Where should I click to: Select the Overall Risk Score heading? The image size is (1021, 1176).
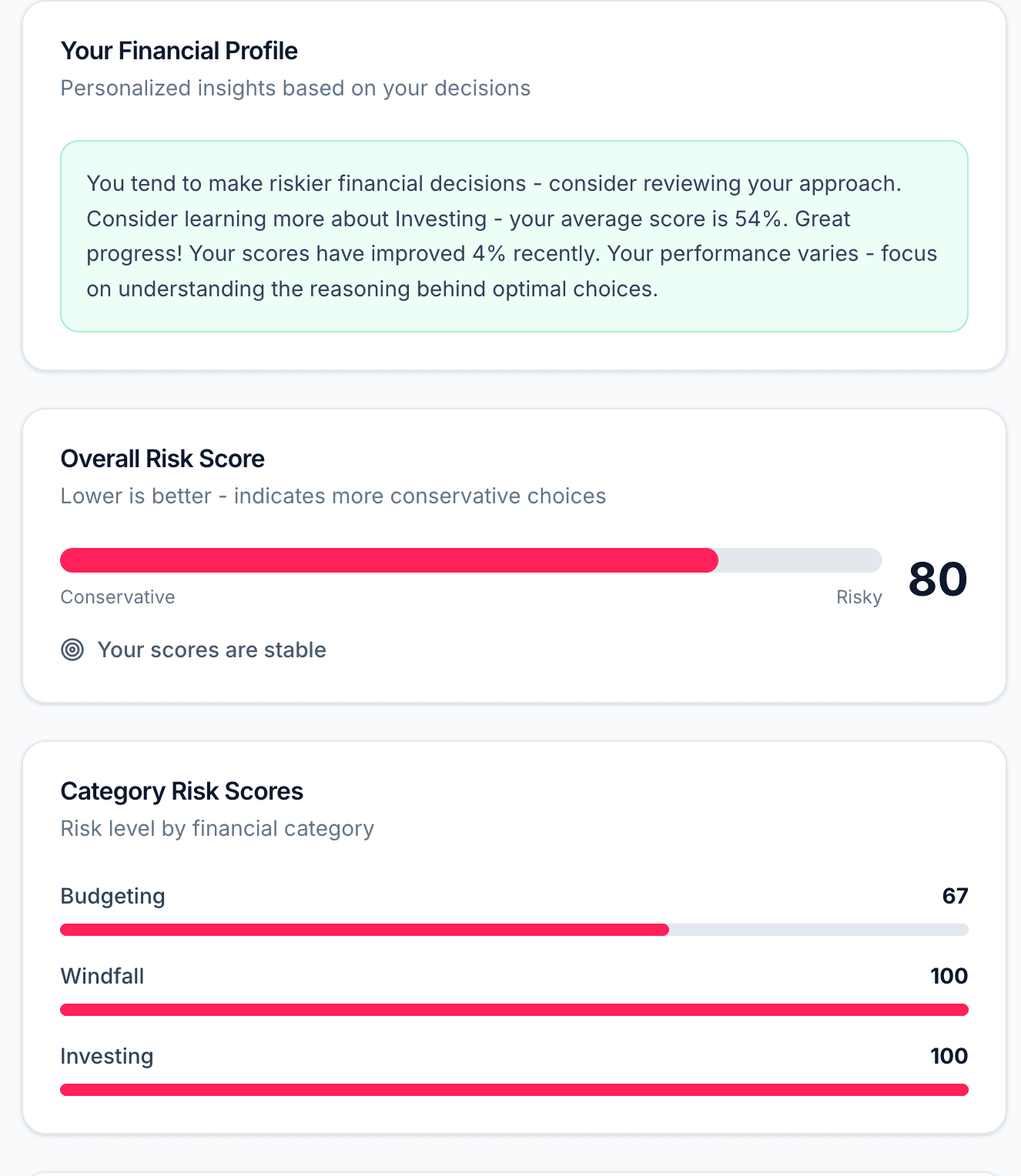pos(162,459)
